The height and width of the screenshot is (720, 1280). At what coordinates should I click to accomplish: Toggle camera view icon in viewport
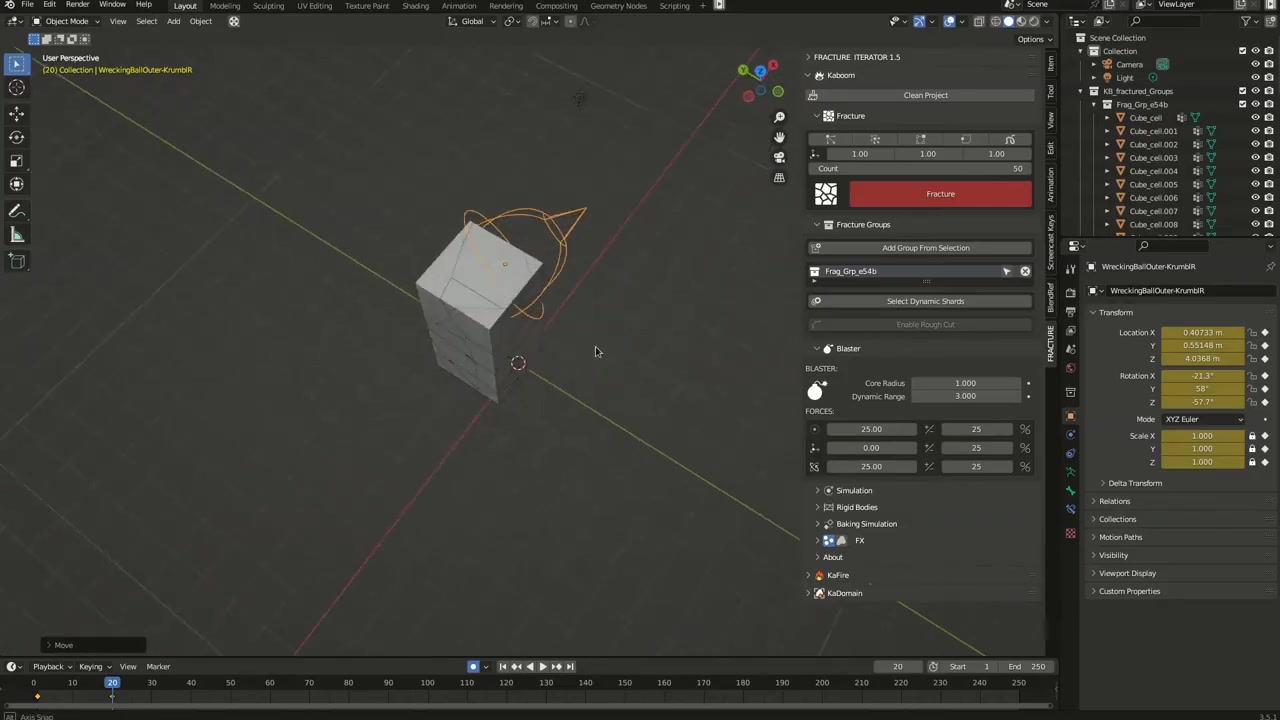[x=779, y=157]
